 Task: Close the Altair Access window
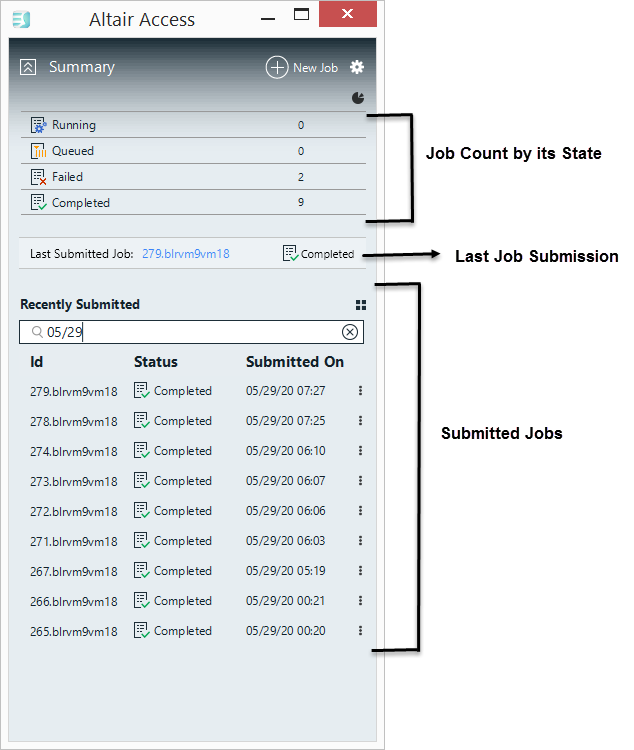click(348, 14)
